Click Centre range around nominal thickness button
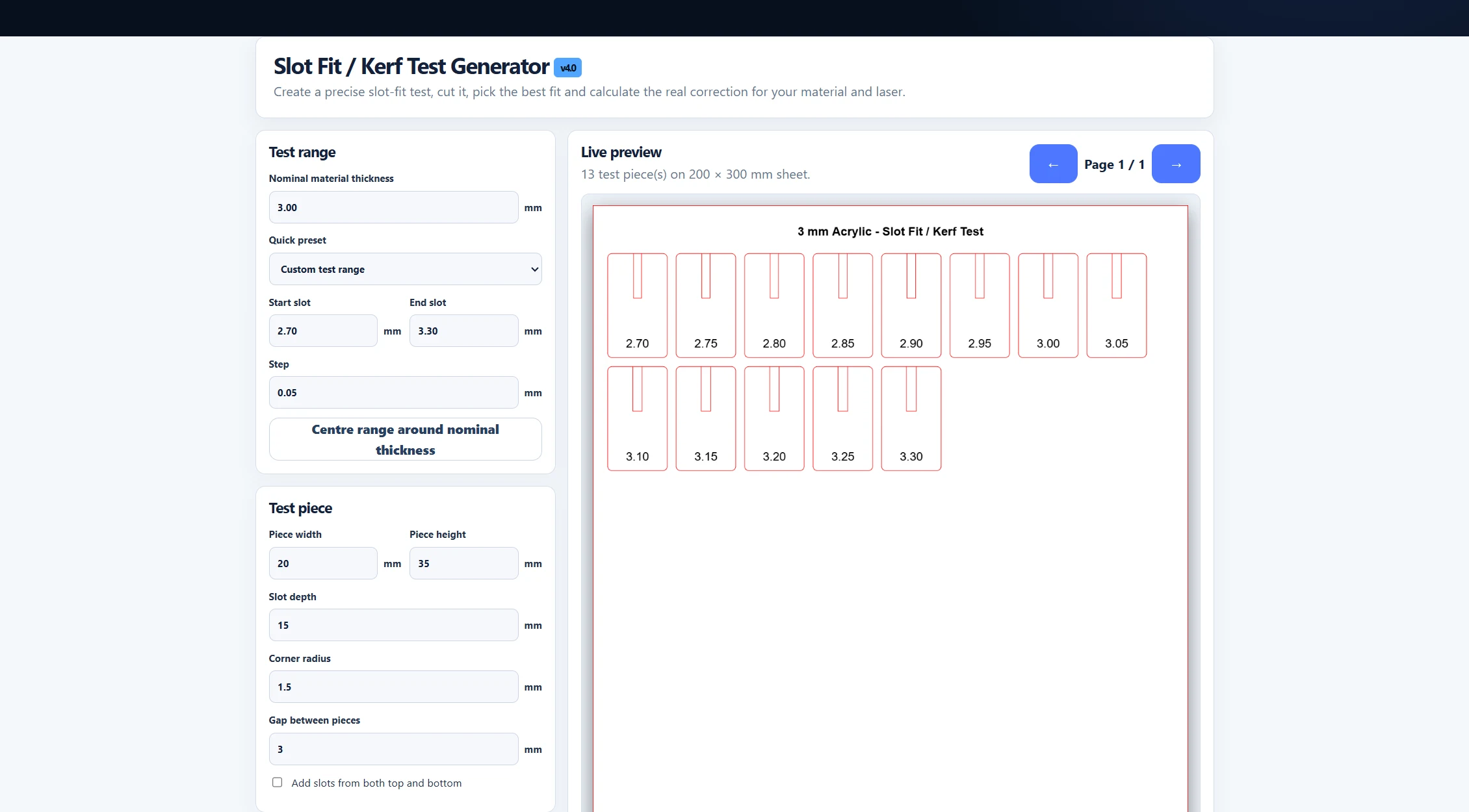The height and width of the screenshot is (812, 1469). tap(405, 439)
